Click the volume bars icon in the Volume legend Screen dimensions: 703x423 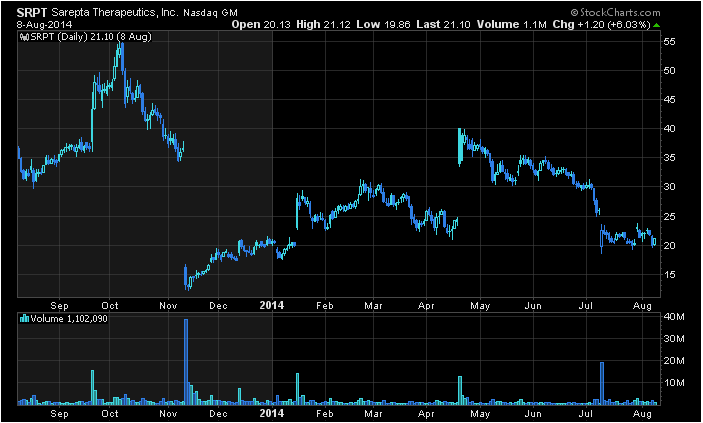point(25,319)
